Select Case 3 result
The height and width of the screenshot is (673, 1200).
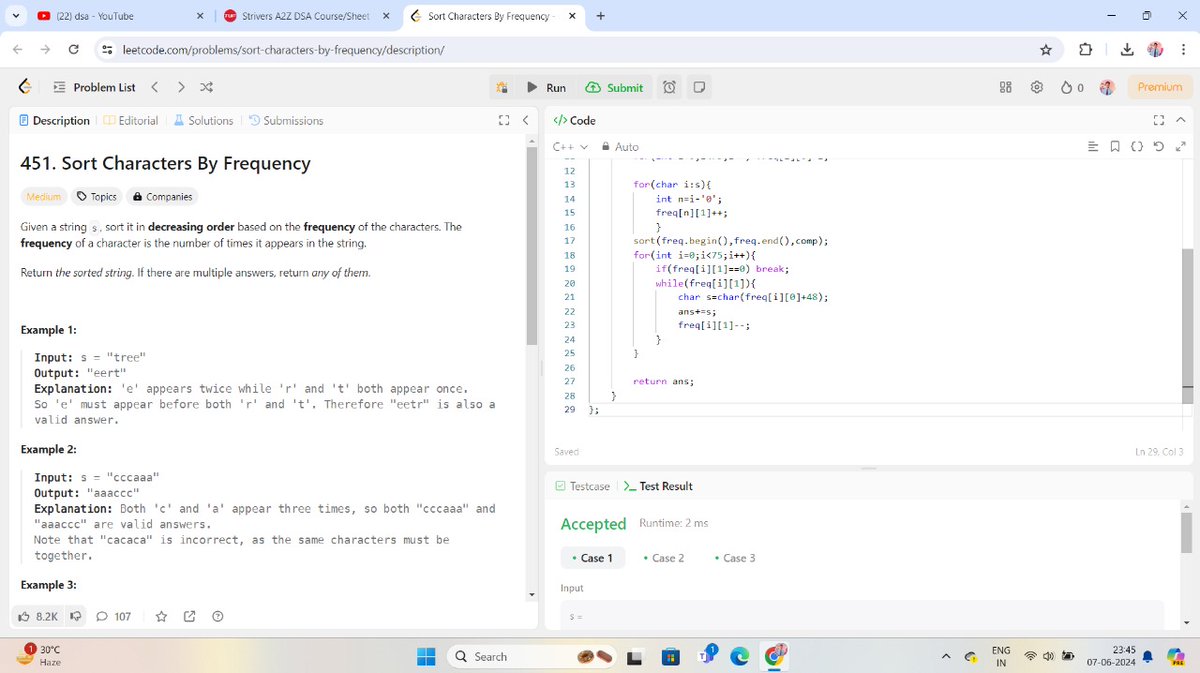click(735, 558)
